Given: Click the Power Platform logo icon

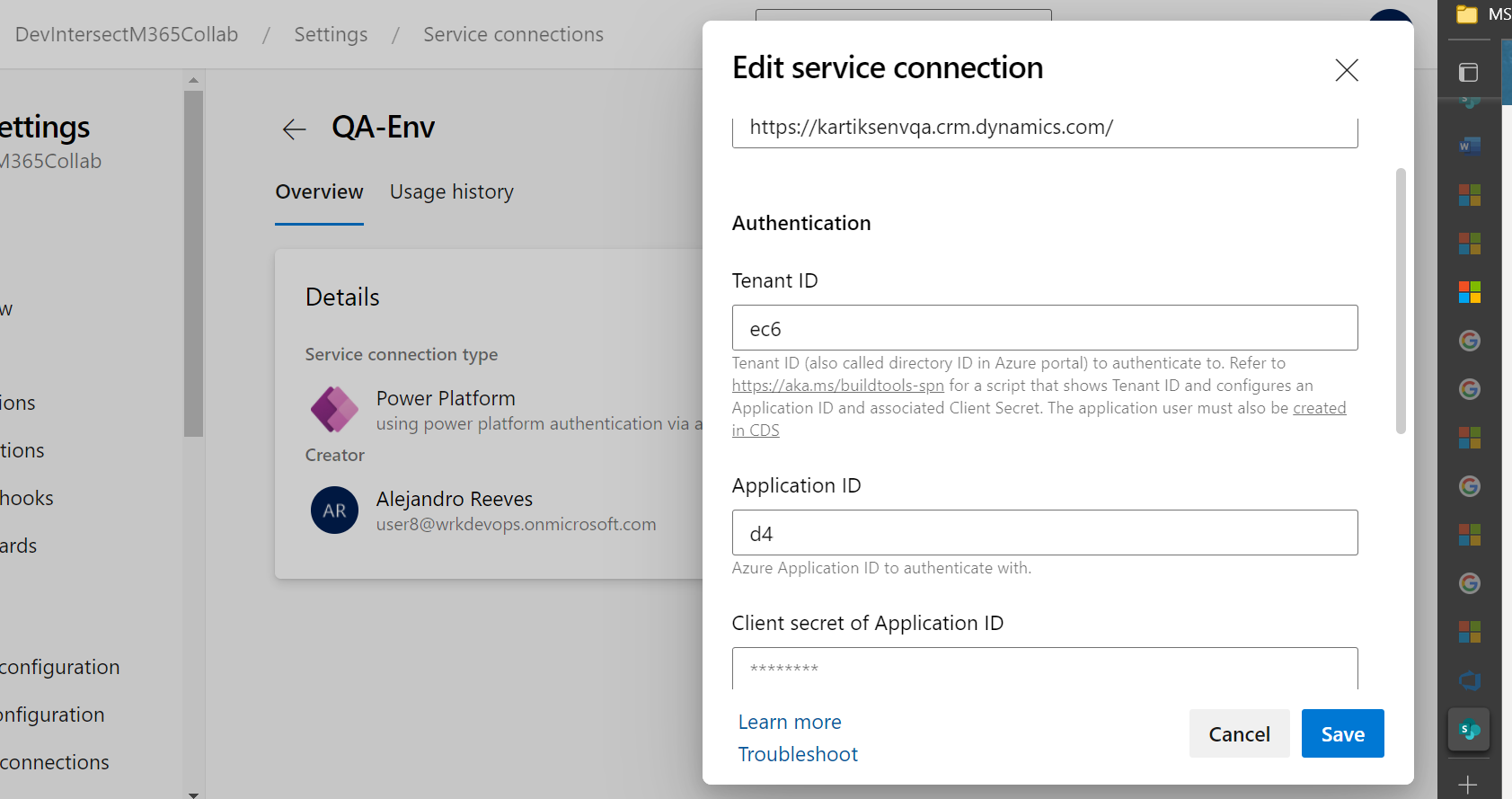Looking at the screenshot, I should pyautogui.click(x=334, y=410).
